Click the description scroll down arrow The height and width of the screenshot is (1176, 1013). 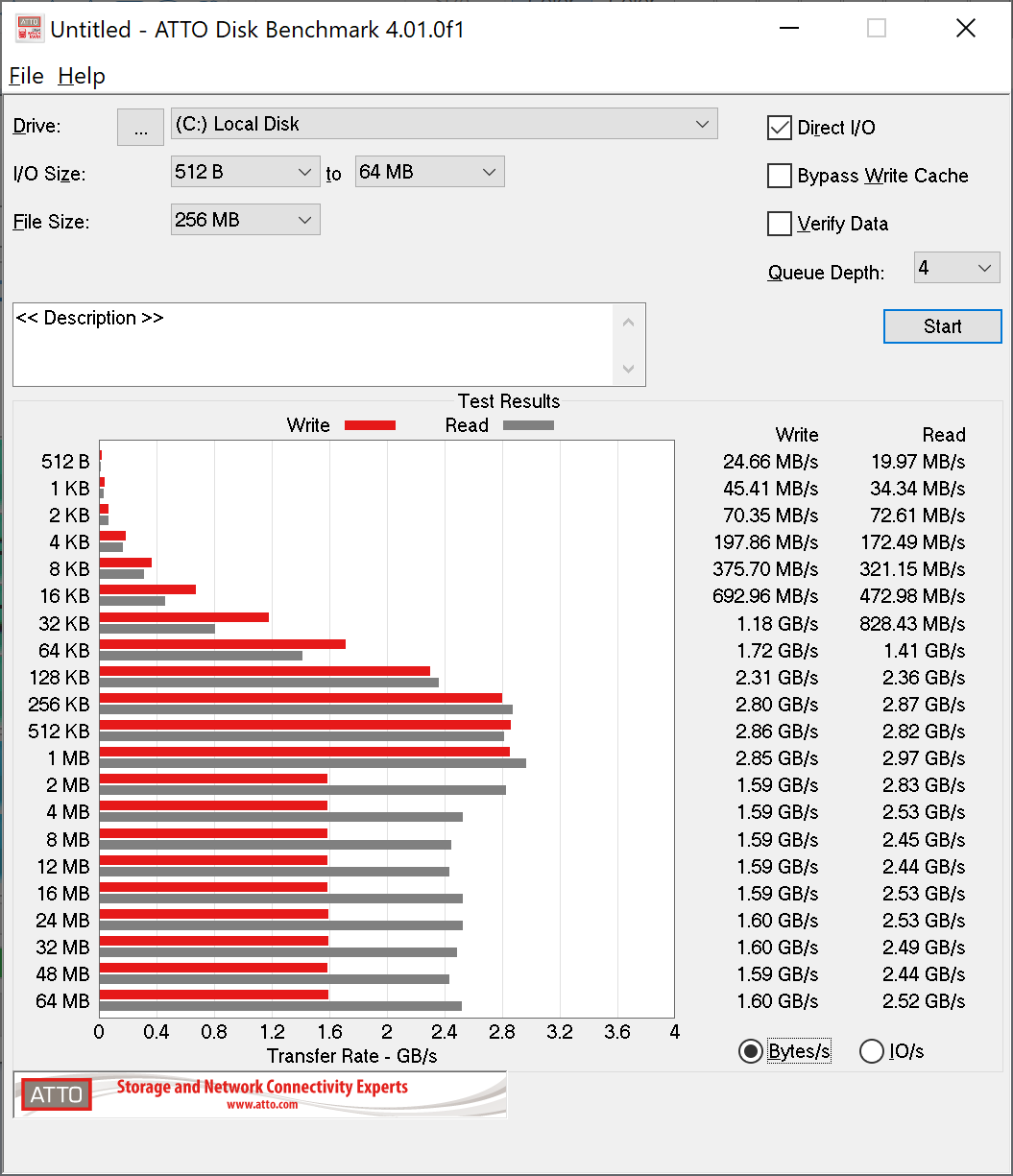629,369
